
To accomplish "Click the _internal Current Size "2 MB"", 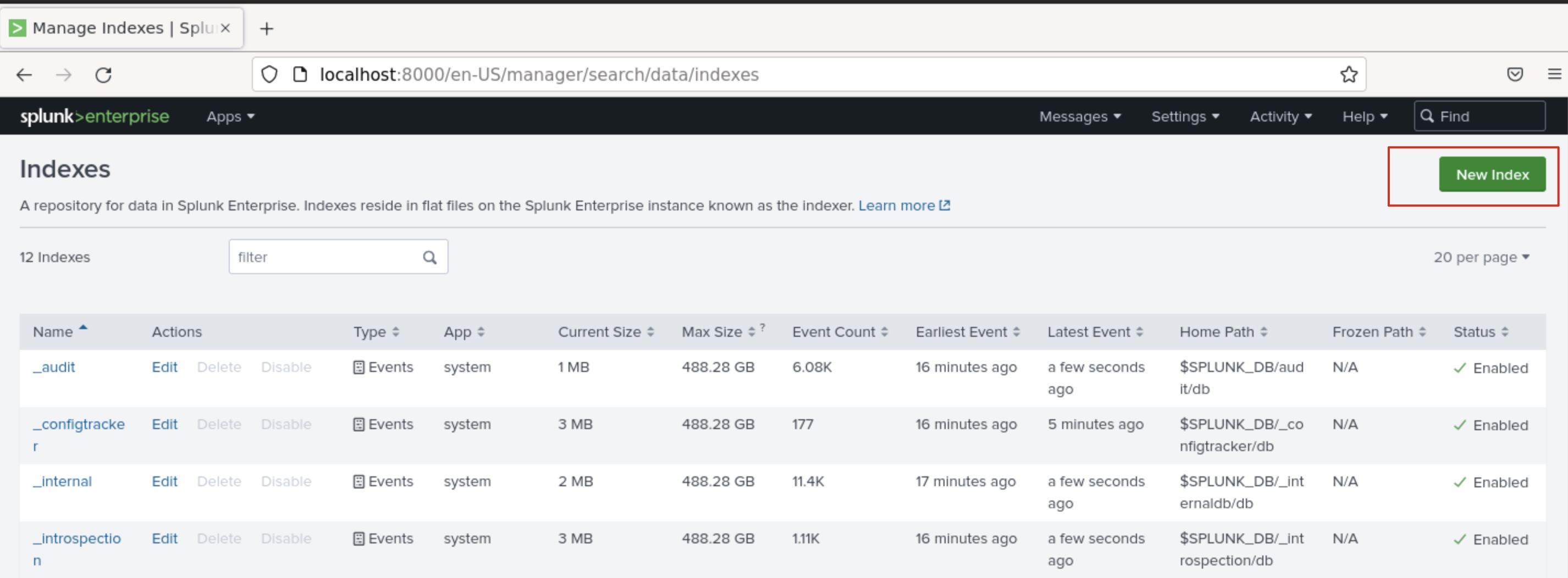I will [x=575, y=482].
